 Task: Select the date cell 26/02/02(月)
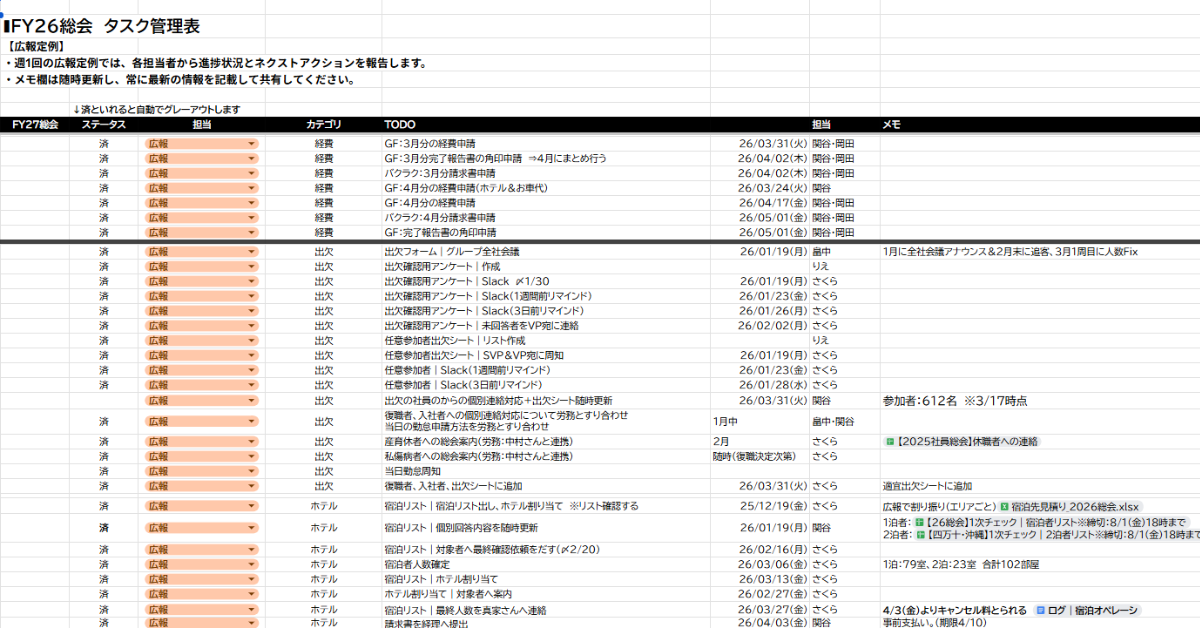tap(773, 326)
